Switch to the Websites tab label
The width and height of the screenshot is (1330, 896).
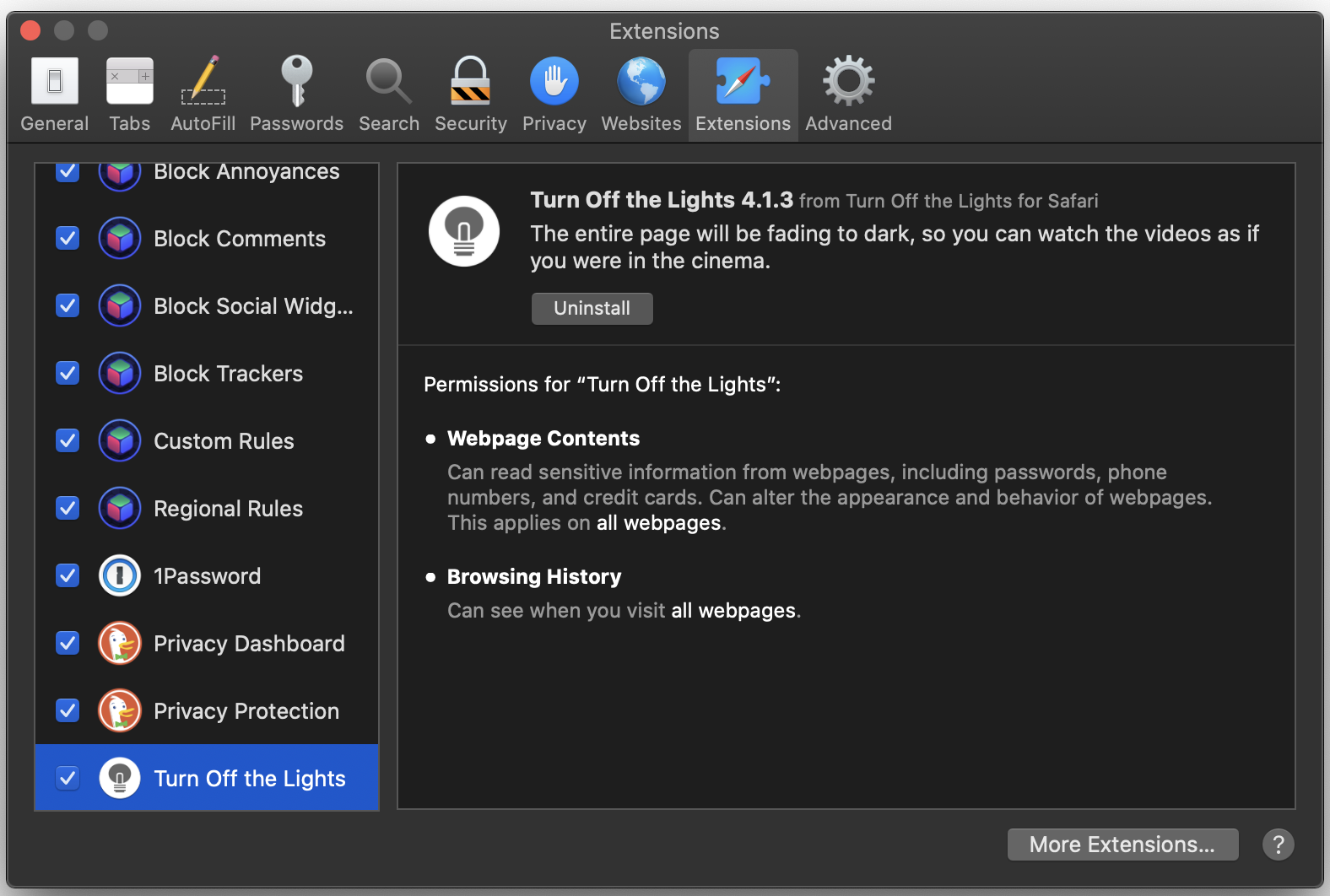coord(641,123)
